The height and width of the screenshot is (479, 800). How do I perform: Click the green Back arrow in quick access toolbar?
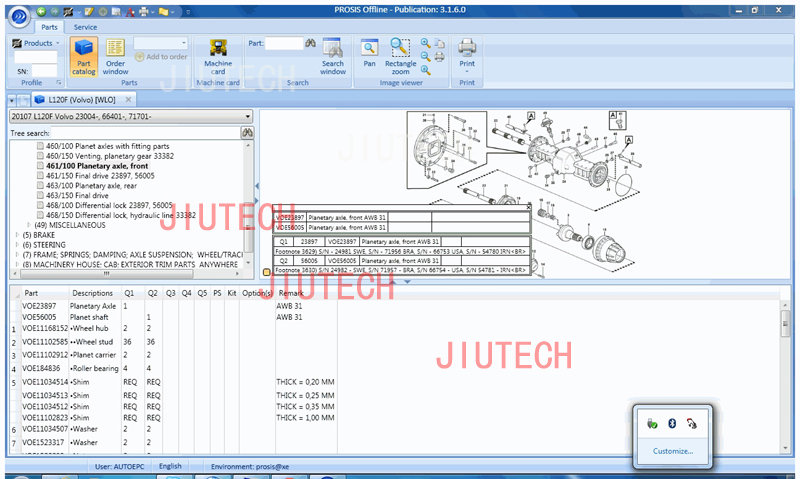click(41, 11)
